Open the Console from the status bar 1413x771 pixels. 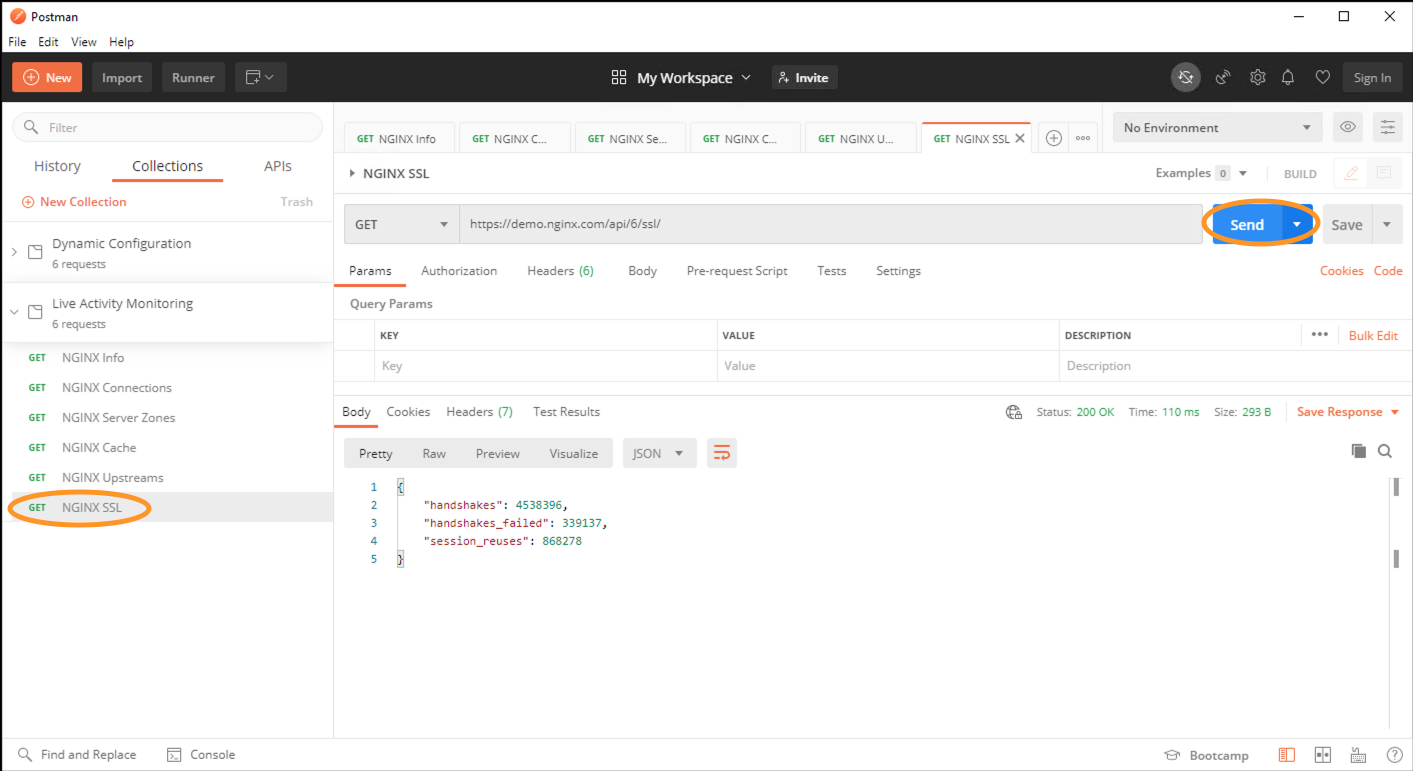coord(201,755)
